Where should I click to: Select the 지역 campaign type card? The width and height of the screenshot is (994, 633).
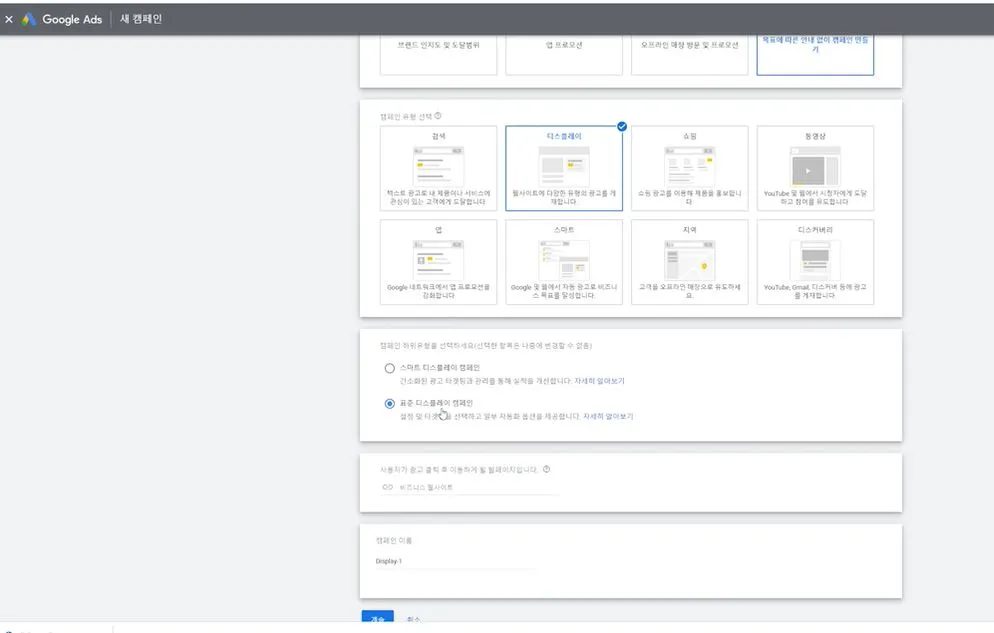[688, 261]
